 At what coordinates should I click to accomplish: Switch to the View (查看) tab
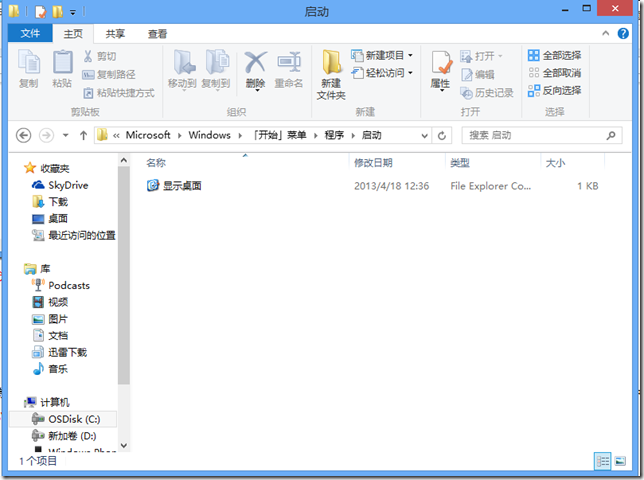157,34
